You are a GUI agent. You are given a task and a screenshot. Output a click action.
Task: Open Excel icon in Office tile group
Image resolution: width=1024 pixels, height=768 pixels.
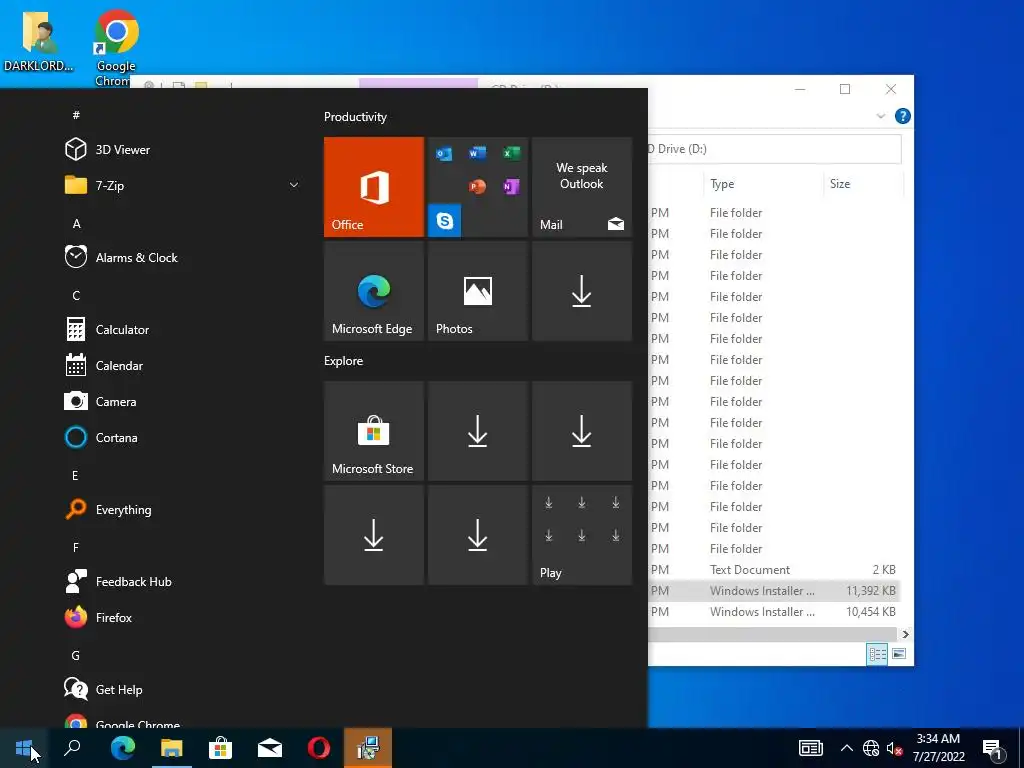tap(511, 153)
